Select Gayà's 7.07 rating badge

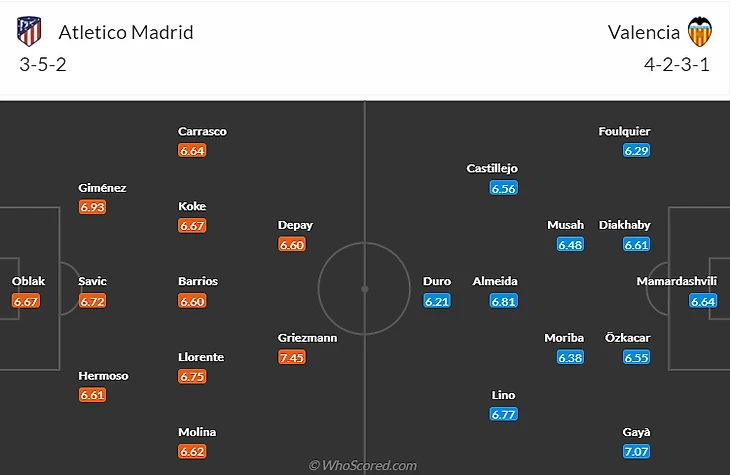(x=636, y=451)
